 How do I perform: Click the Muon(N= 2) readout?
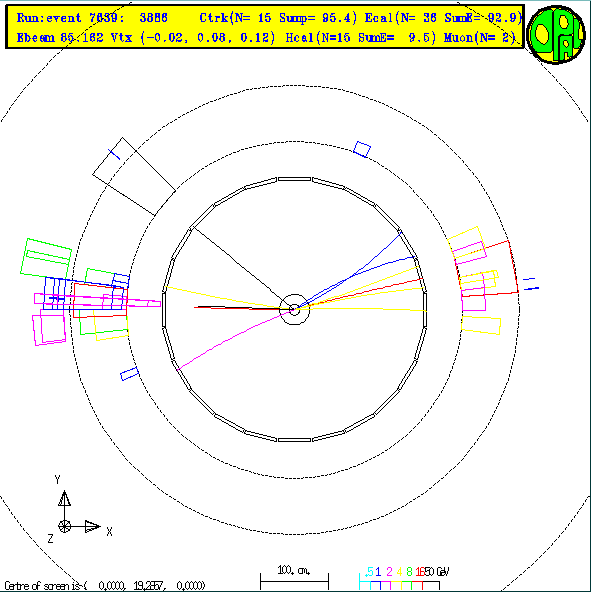[x=480, y=37]
